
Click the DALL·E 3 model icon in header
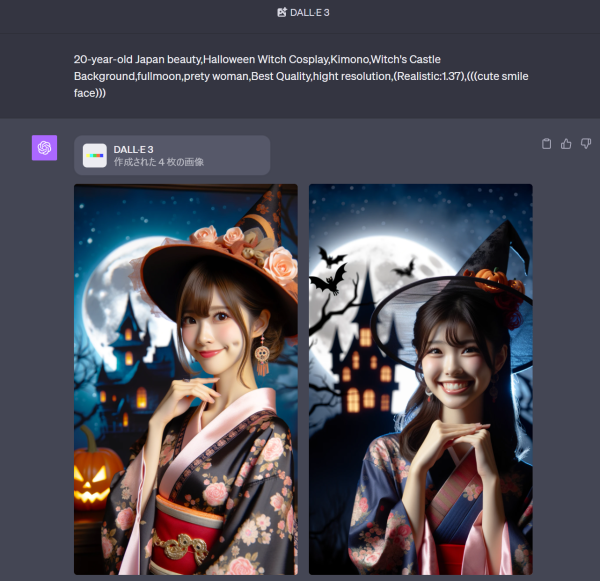click(x=282, y=12)
